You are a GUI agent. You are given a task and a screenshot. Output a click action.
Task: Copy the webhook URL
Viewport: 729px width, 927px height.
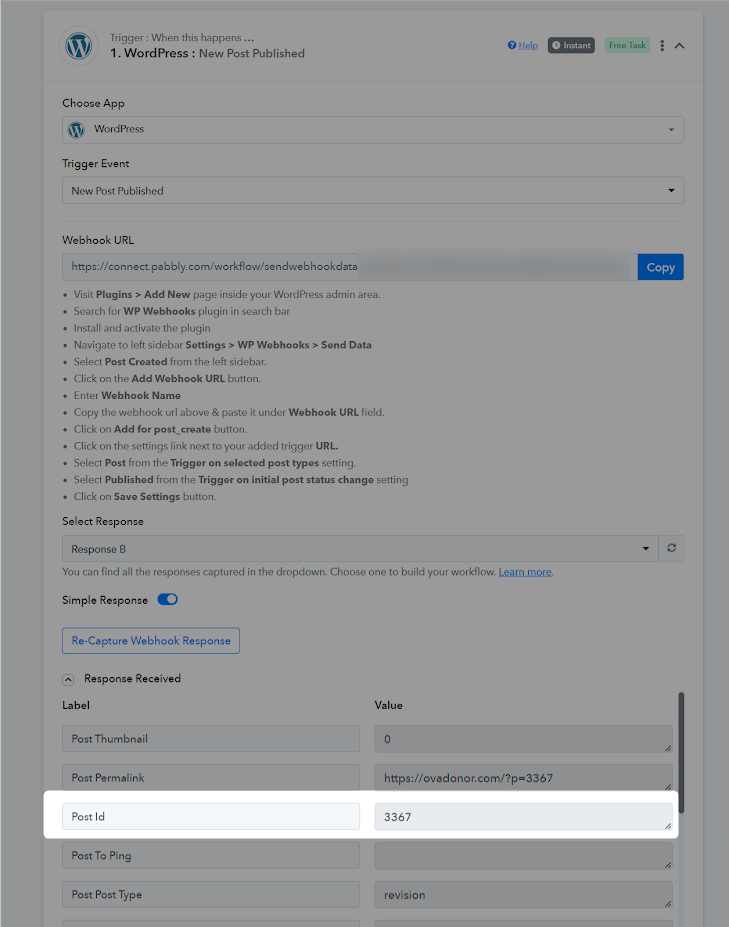(x=660, y=267)
